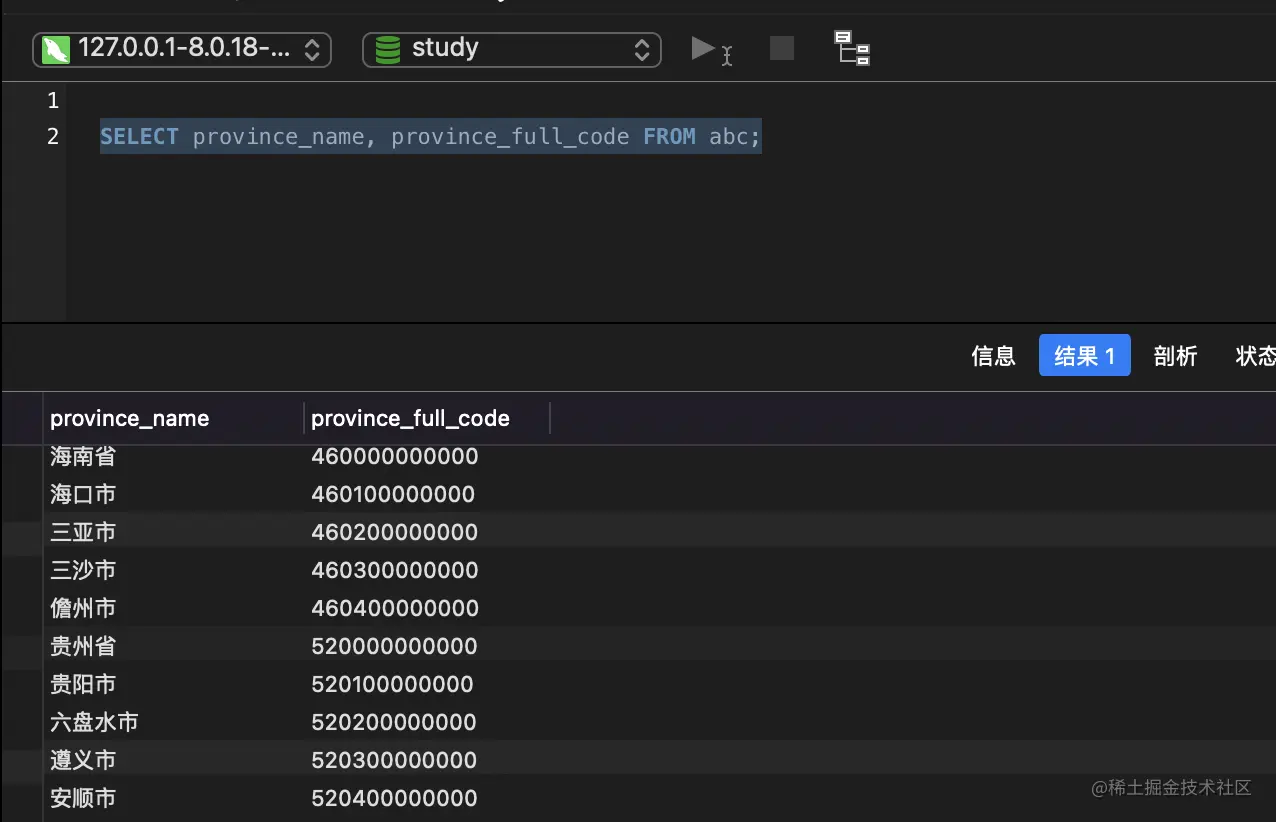The width and height of the screenshot is (1276, 822).
Task: Click the code cell 460300000000
Action: point(395,570)
